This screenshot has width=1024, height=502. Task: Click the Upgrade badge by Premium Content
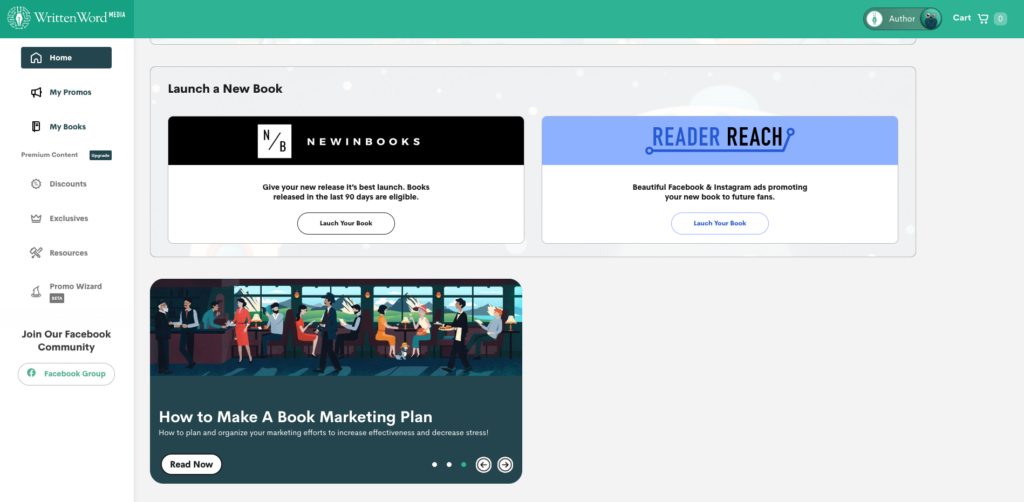(x=101, y=155)
